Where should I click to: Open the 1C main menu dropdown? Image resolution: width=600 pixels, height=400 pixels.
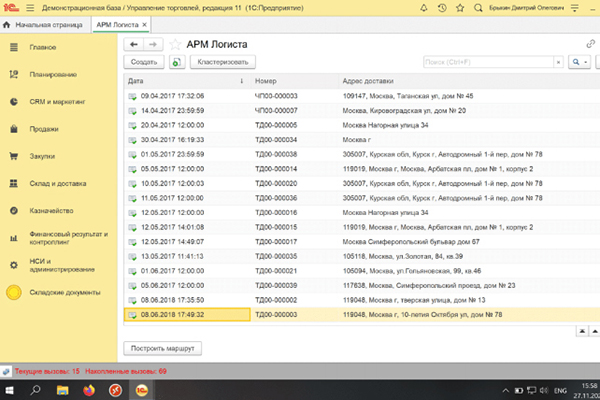(x=32, y=7)
